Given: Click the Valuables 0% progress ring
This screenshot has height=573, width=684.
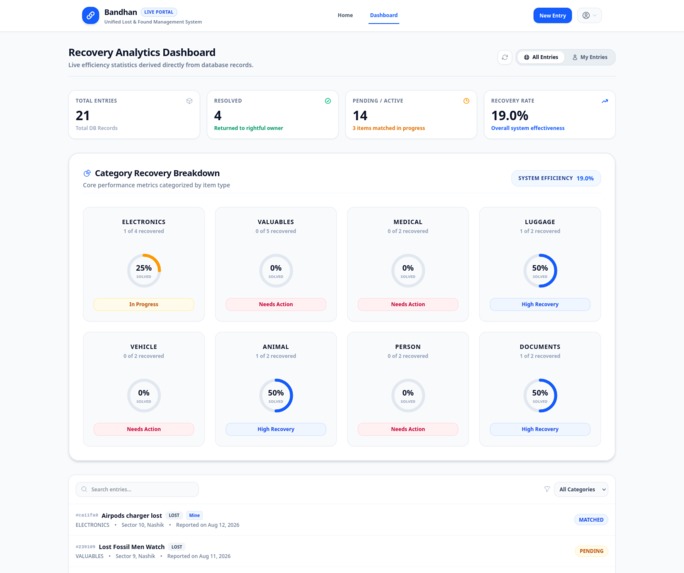Looking at the screenshot, I should [276, 270].
